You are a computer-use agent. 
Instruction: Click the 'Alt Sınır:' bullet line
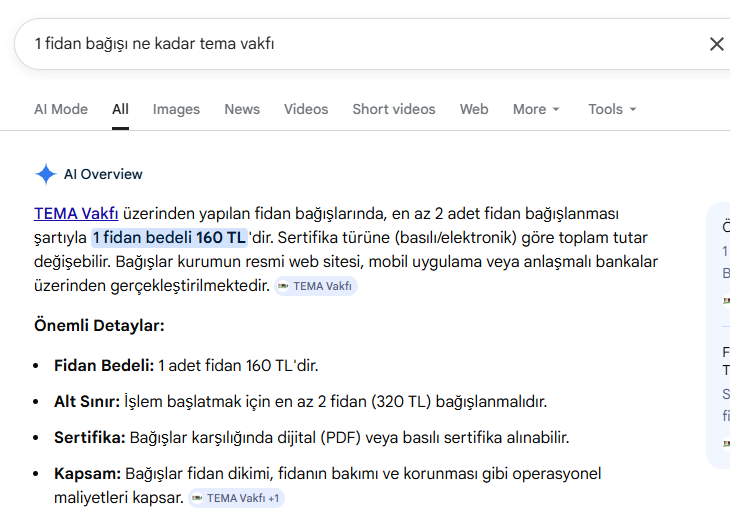pyautogui.click(x=300, y=402)
